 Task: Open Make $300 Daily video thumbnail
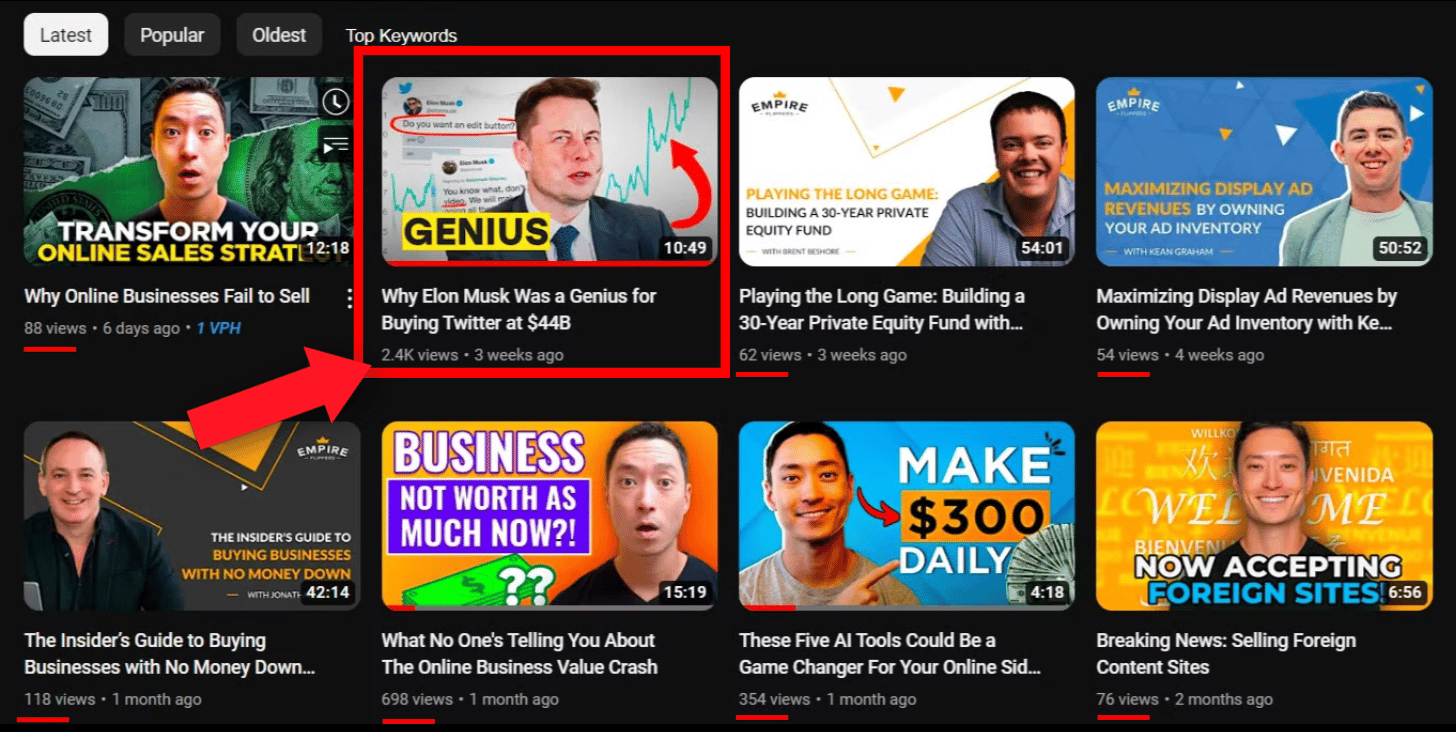pos(907,516)
